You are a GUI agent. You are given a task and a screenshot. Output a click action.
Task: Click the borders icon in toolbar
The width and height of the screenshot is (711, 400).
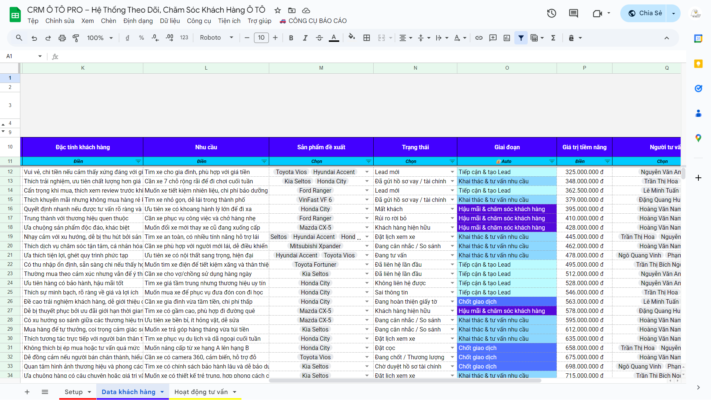[x=364, y=38]
